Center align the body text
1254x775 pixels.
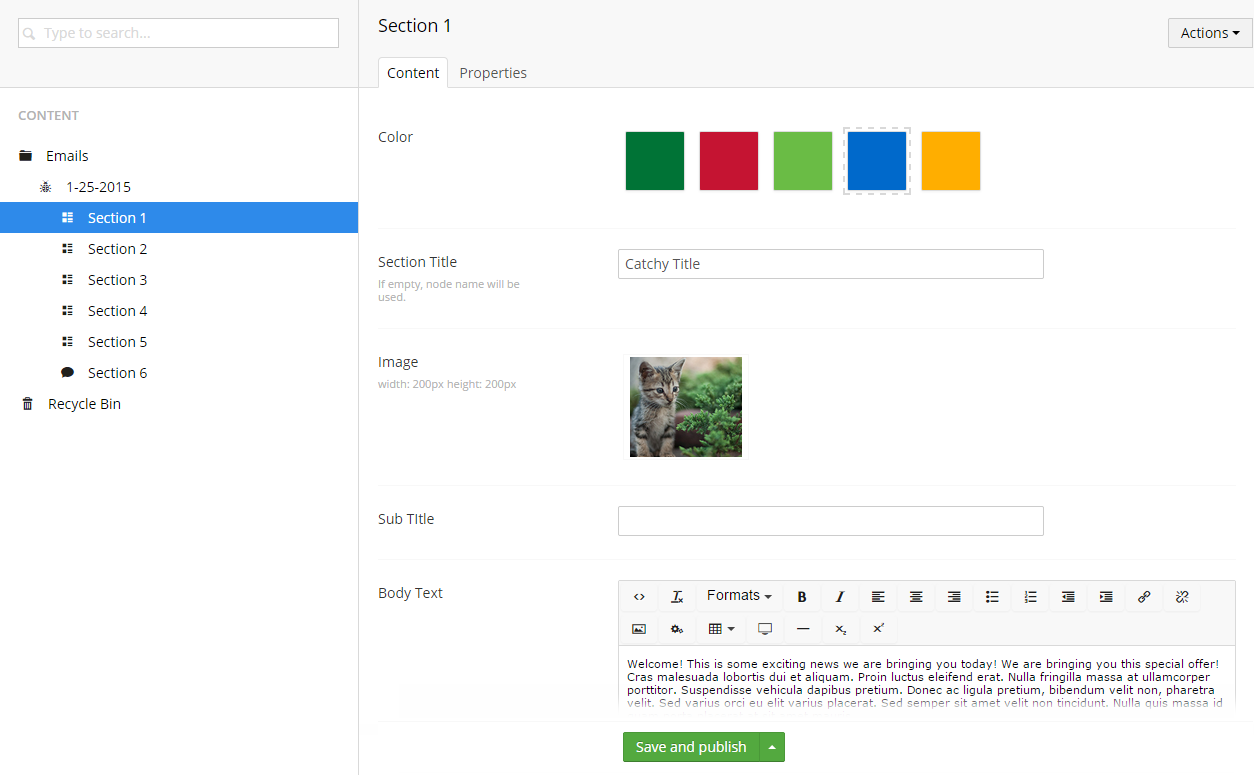tap(916, 597)
